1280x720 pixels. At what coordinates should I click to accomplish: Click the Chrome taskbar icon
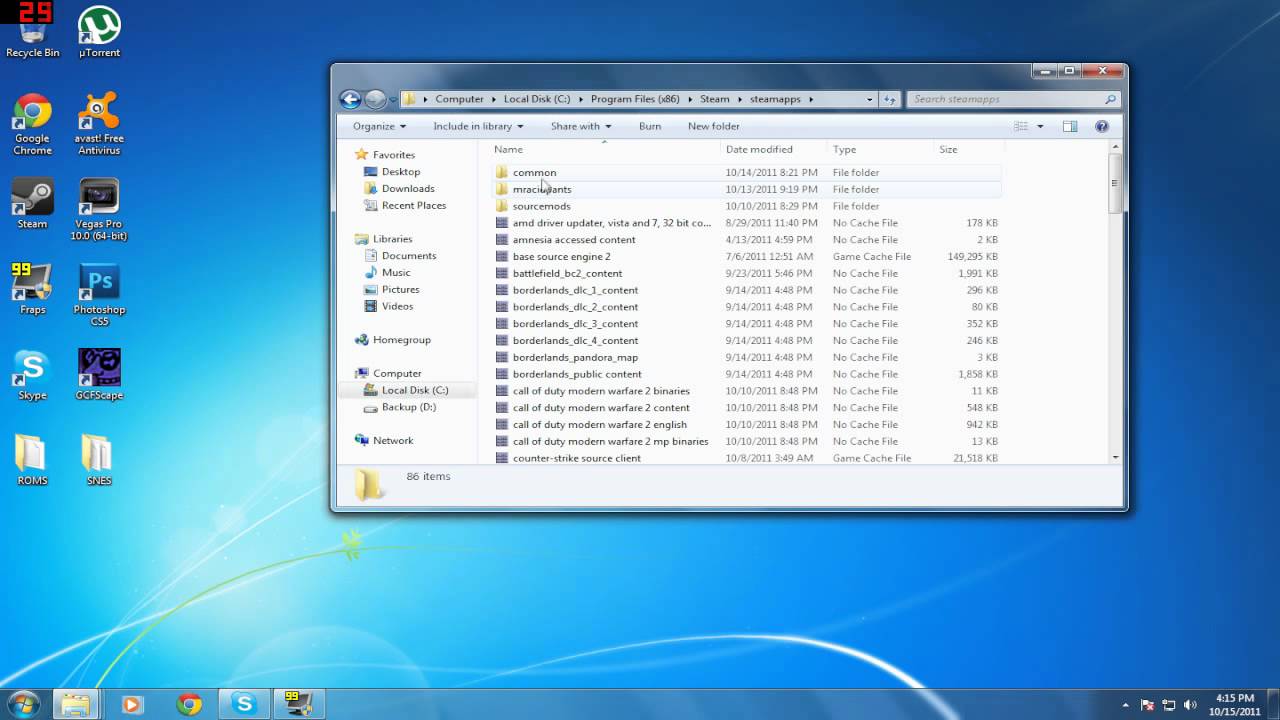[x=188, y=704]
